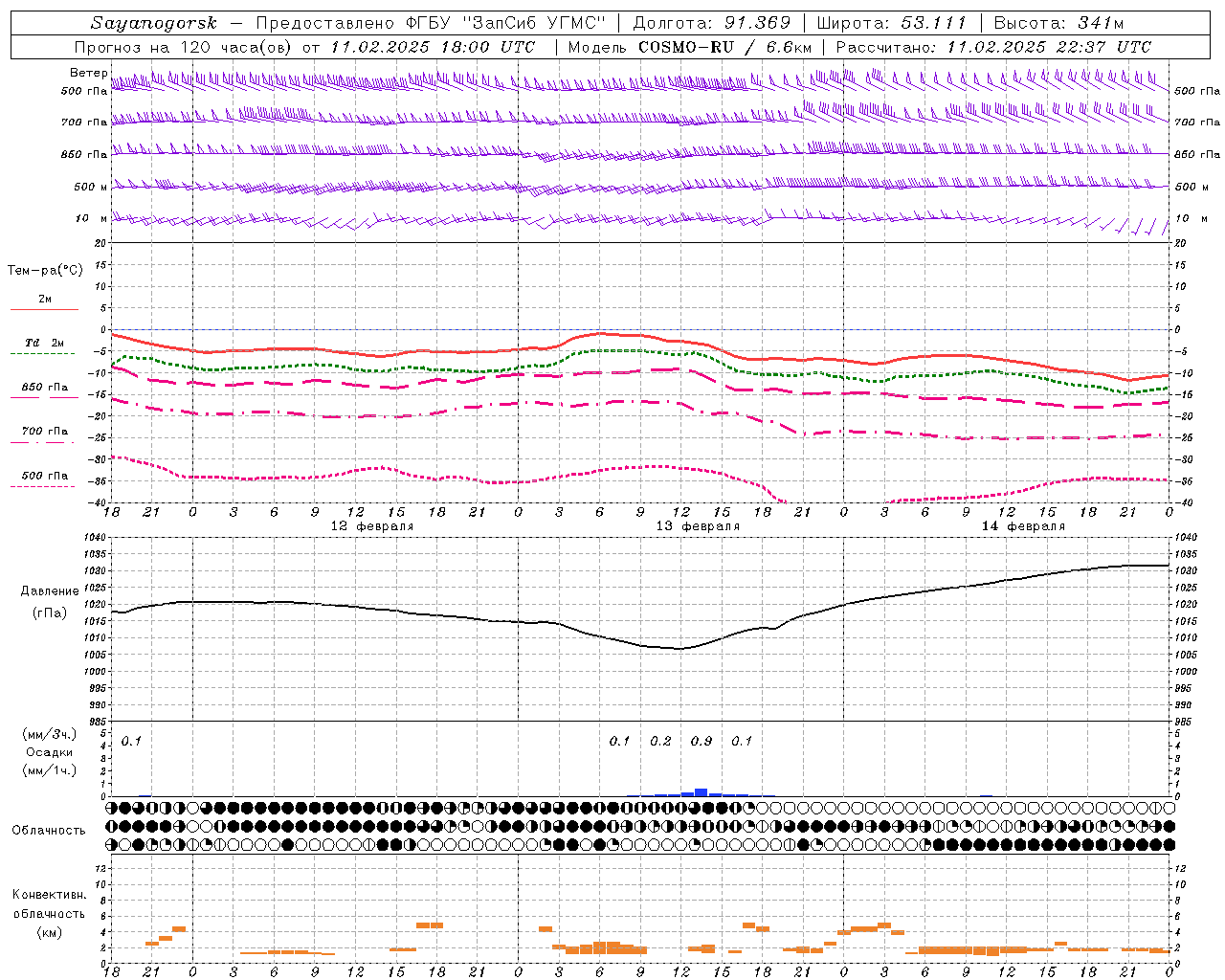1225x980 pixels.
Task: Click the tallest blue precipitation bar
Action: (x=702, y=792)
